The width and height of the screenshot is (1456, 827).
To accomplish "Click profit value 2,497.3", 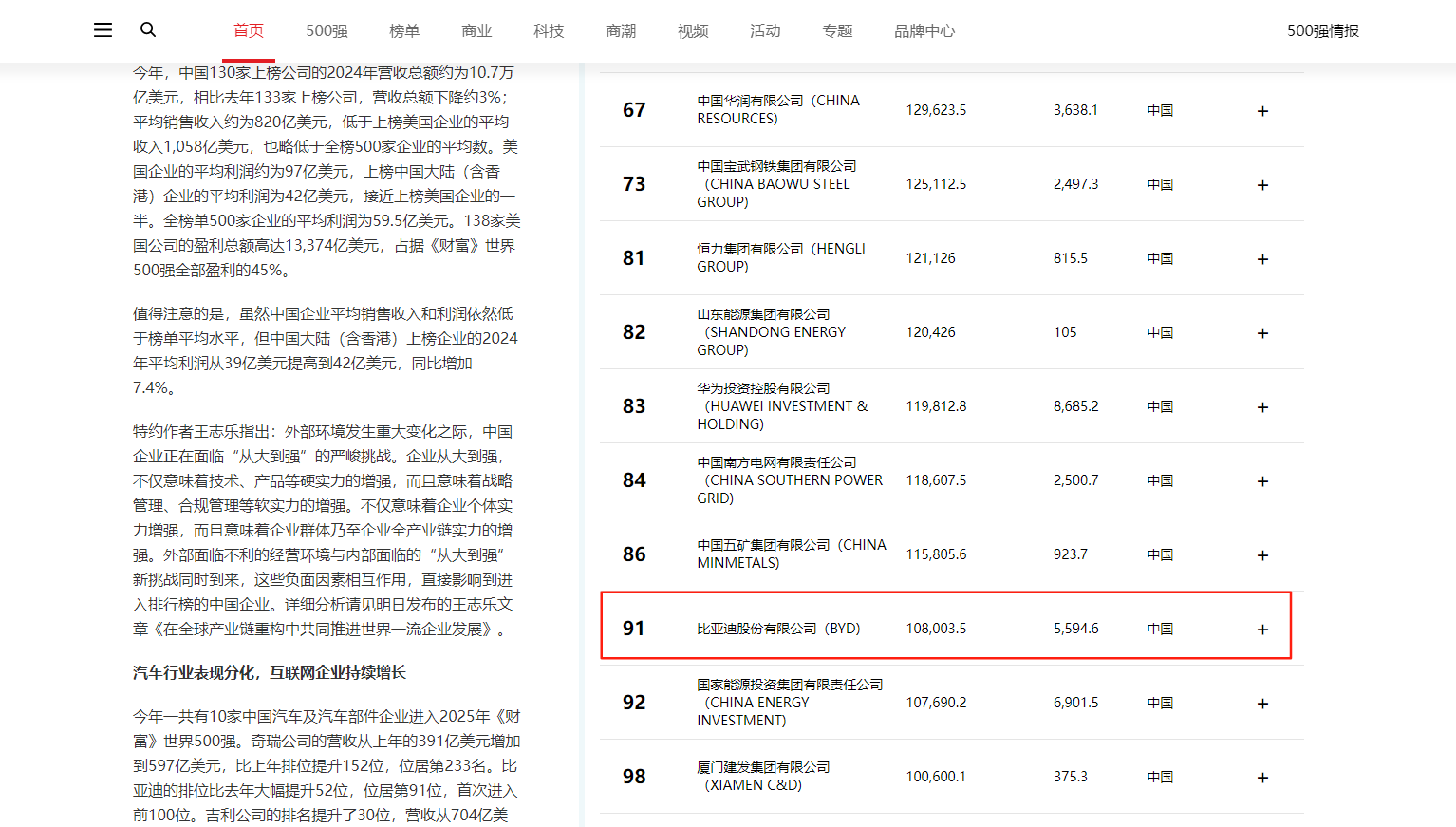I will (1075, 184).
